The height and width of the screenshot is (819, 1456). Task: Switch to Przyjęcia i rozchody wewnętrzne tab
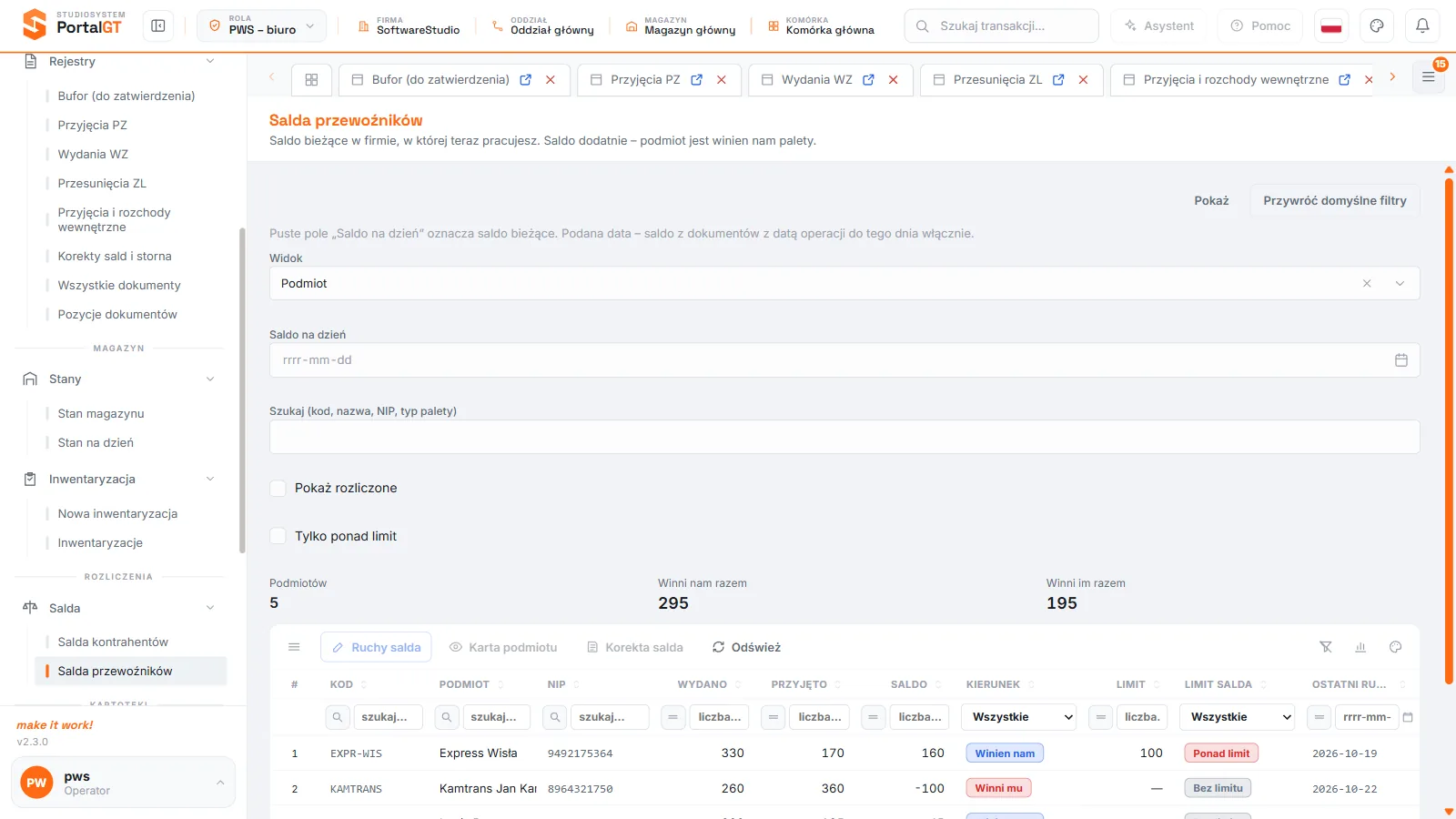(x=1236, y=80)
